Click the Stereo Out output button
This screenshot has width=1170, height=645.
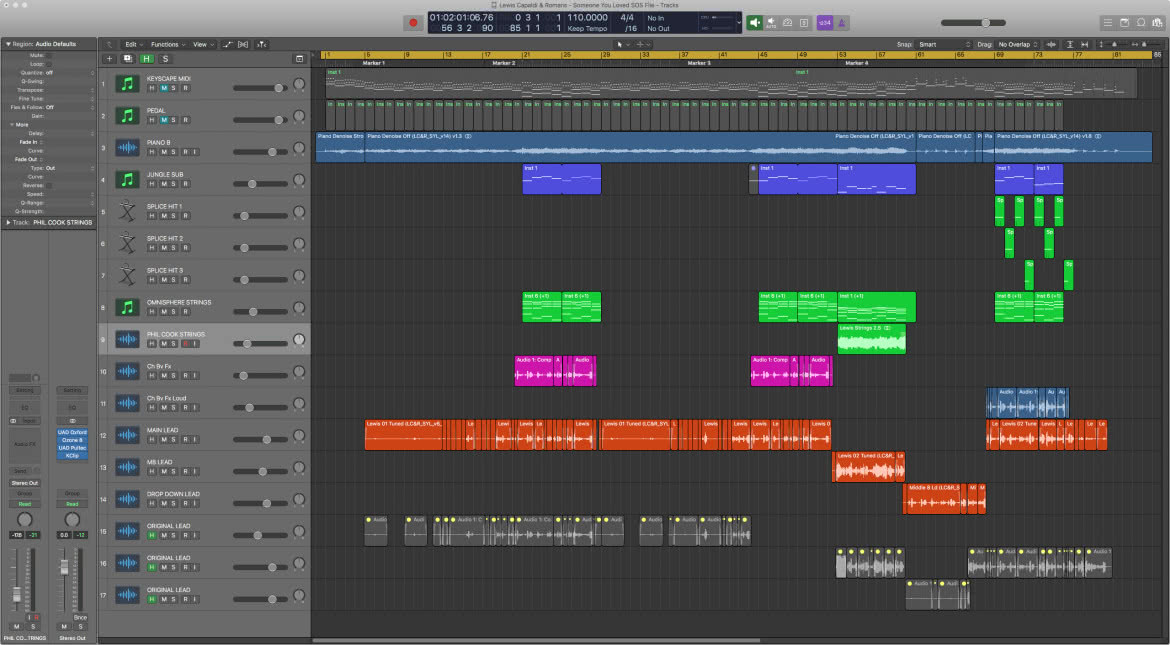coord(25,483)
